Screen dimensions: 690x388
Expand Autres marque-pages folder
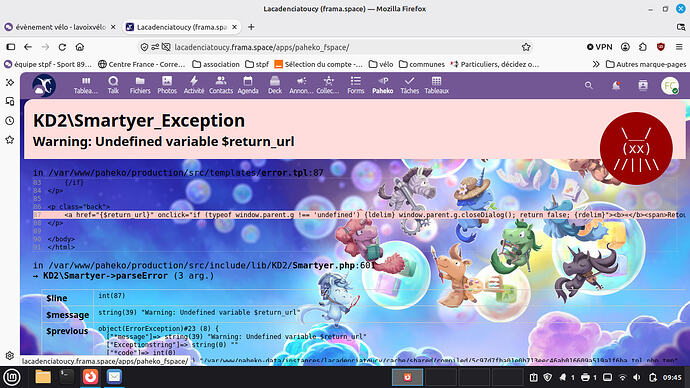click(x=646, y=64)
